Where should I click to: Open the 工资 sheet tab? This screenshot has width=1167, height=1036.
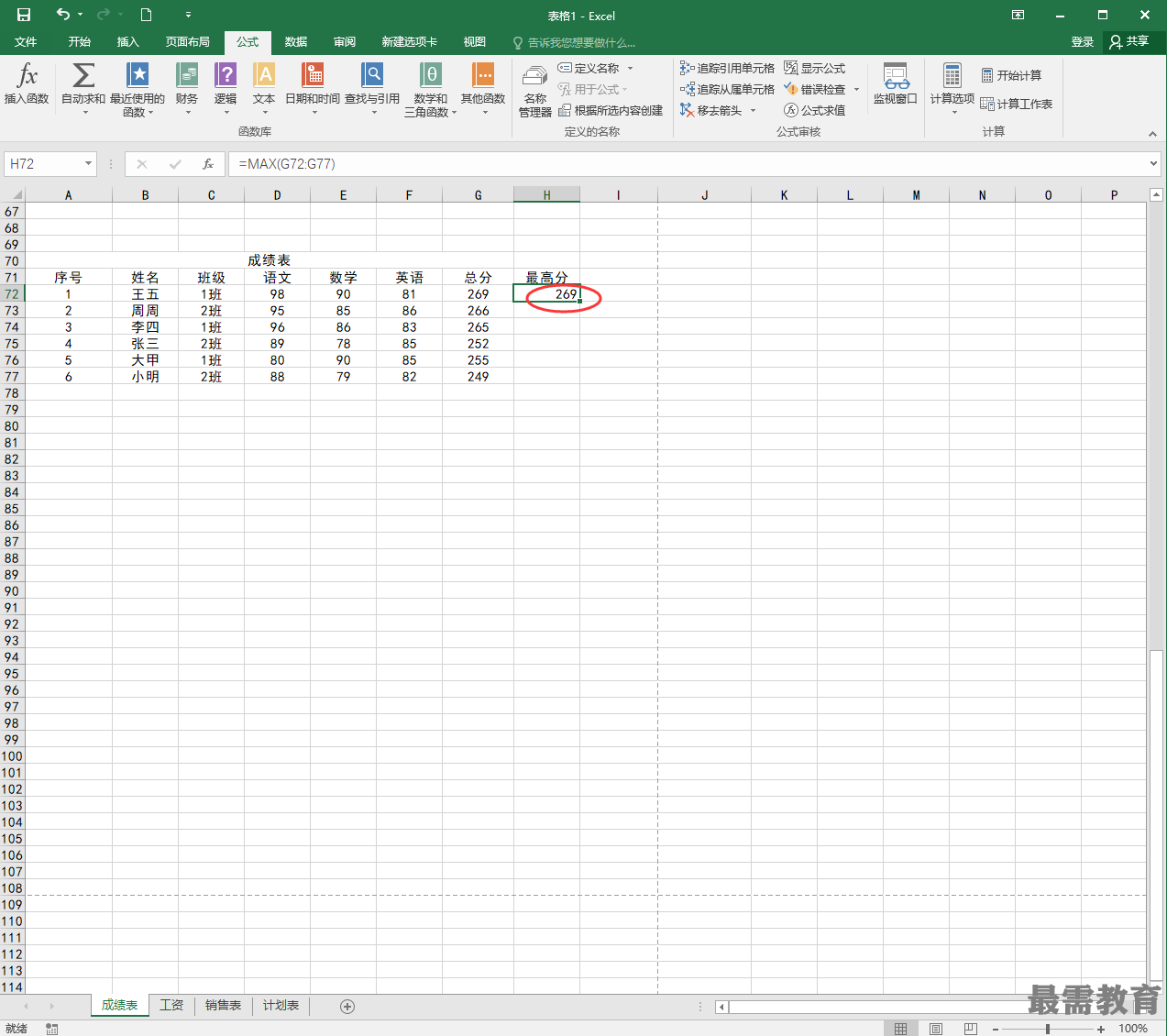(x=171, y=1006)
